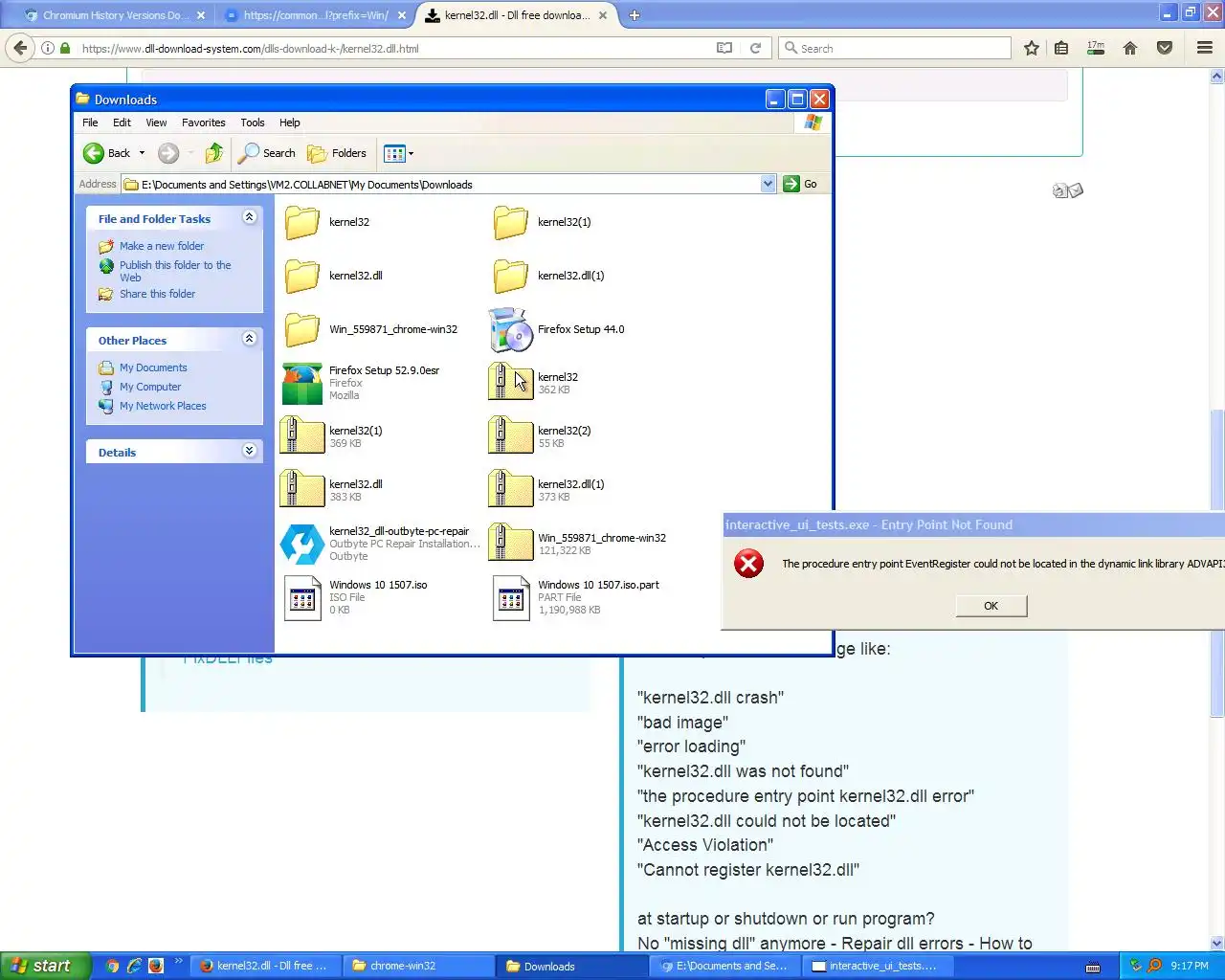Open the Firefox hamburger menu
The width and height of the screenshot is (1225, 980).
tap(1205, 48)
